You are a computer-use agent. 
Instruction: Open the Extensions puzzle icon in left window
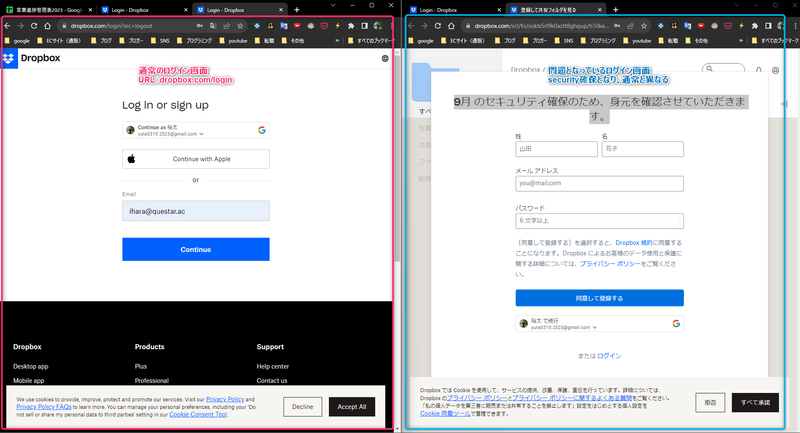pyautogui.click(x=351, y=26)
